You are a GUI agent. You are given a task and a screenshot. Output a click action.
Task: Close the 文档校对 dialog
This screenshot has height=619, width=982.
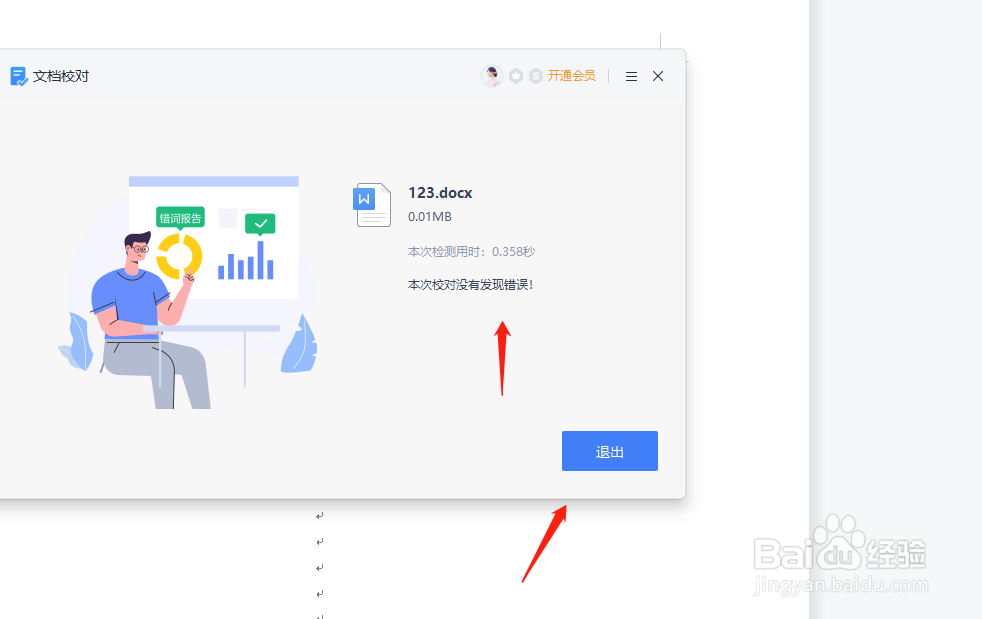[x=658, y=76]
